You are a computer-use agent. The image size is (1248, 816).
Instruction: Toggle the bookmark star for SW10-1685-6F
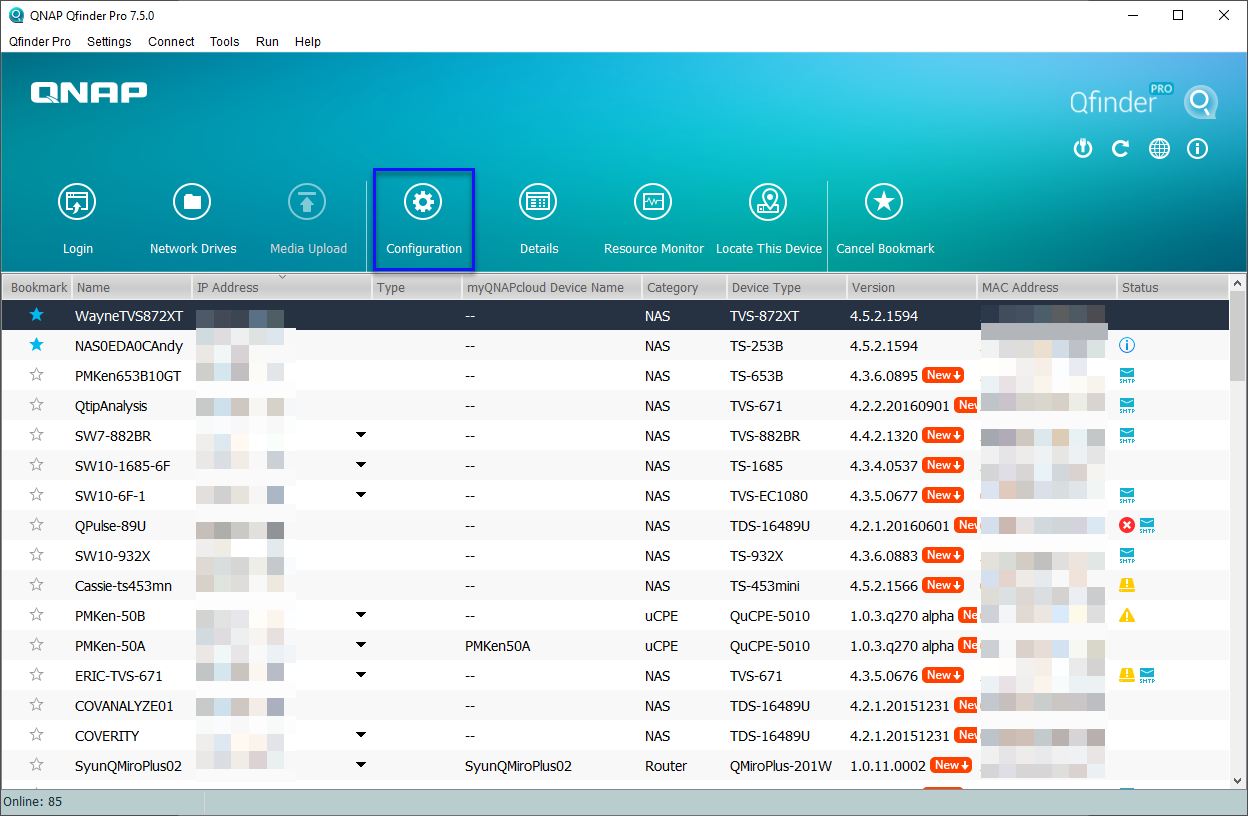[37, 465]
